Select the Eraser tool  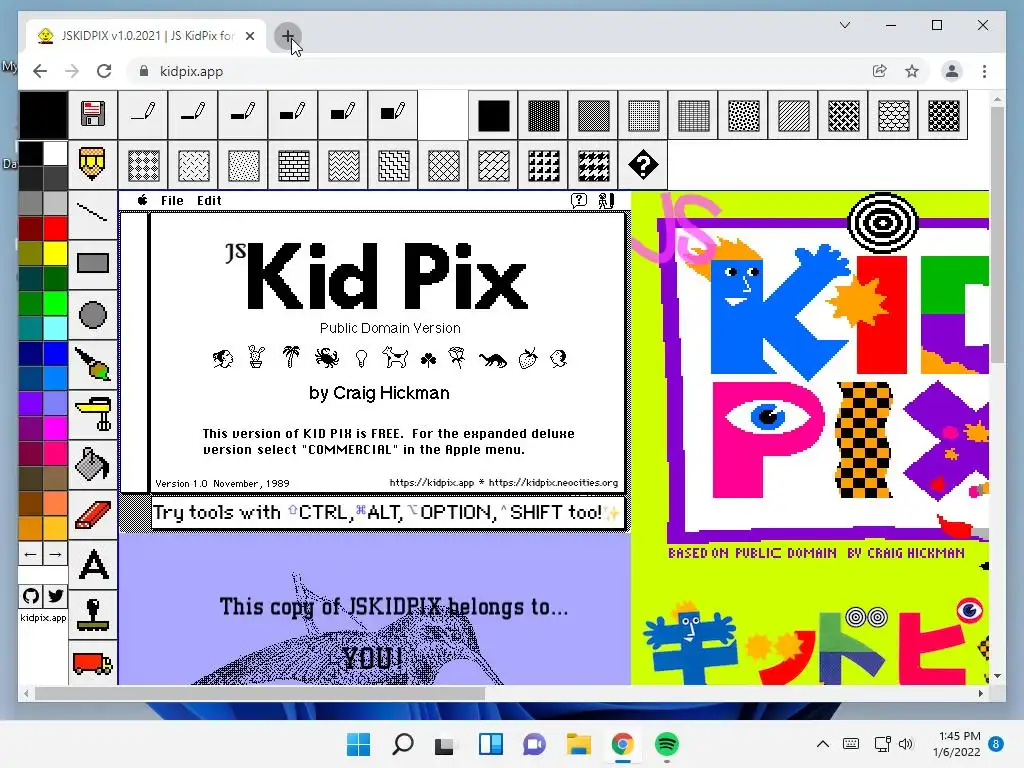[x=93, y=515]
